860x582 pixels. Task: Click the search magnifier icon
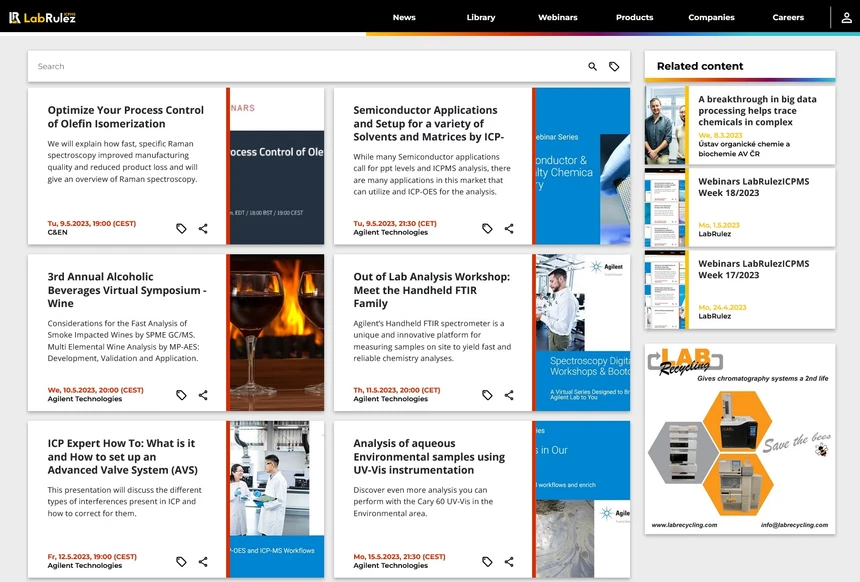point(592,66)
